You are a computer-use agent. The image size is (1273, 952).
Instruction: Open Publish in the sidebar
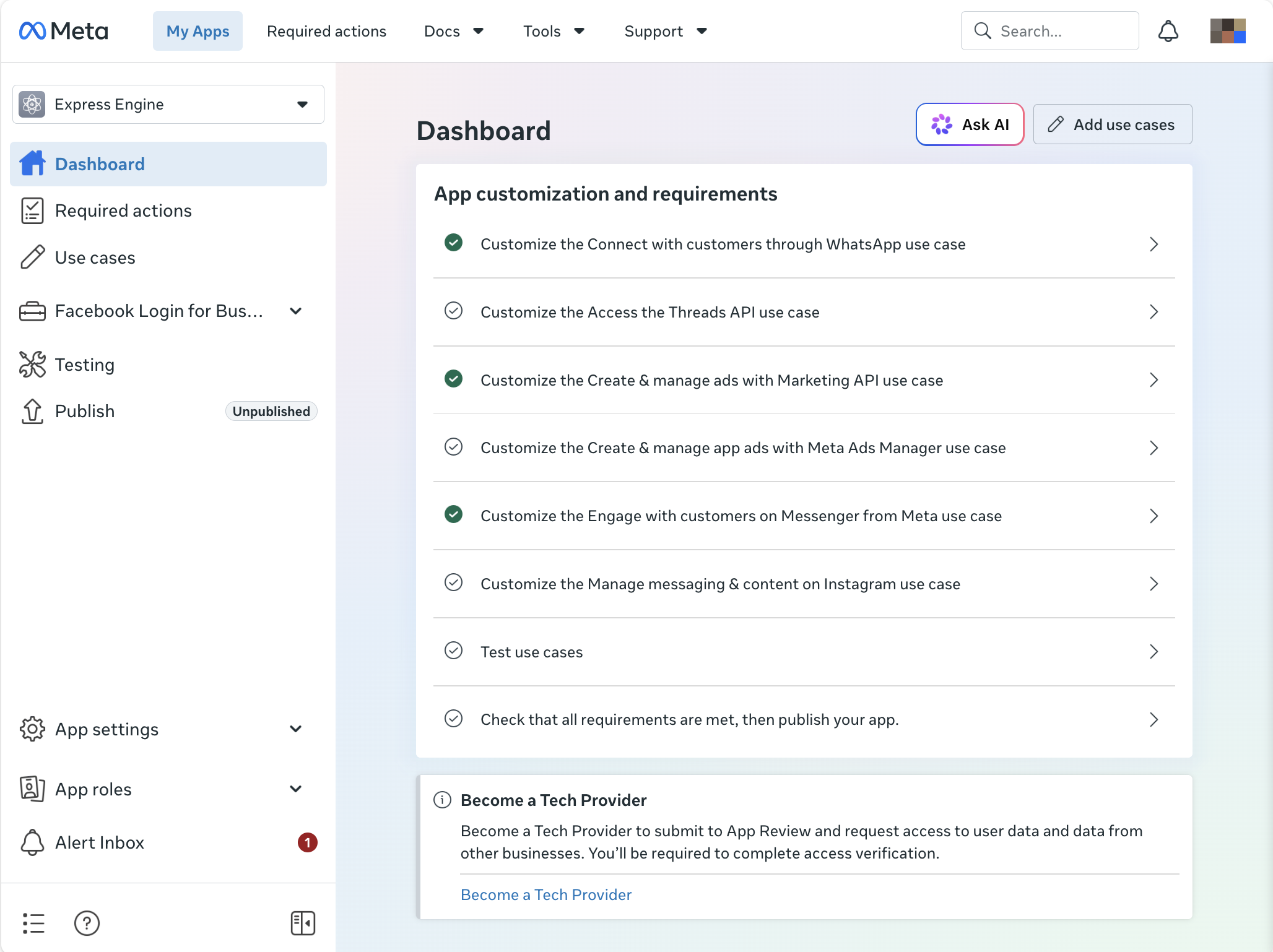click(168, 411)
